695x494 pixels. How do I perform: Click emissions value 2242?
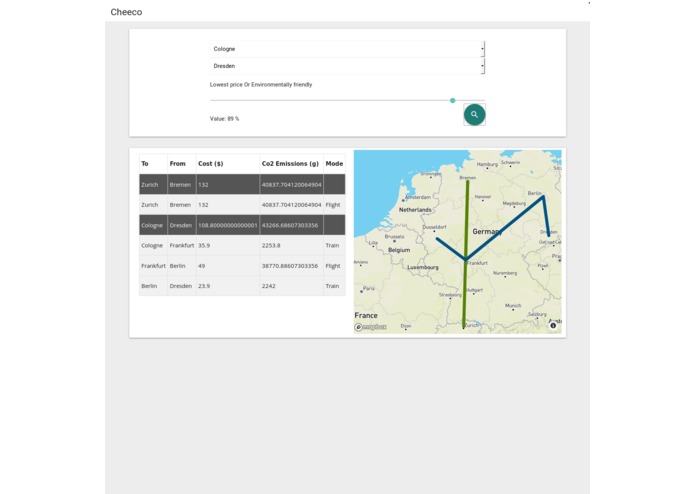click(269, 286)
